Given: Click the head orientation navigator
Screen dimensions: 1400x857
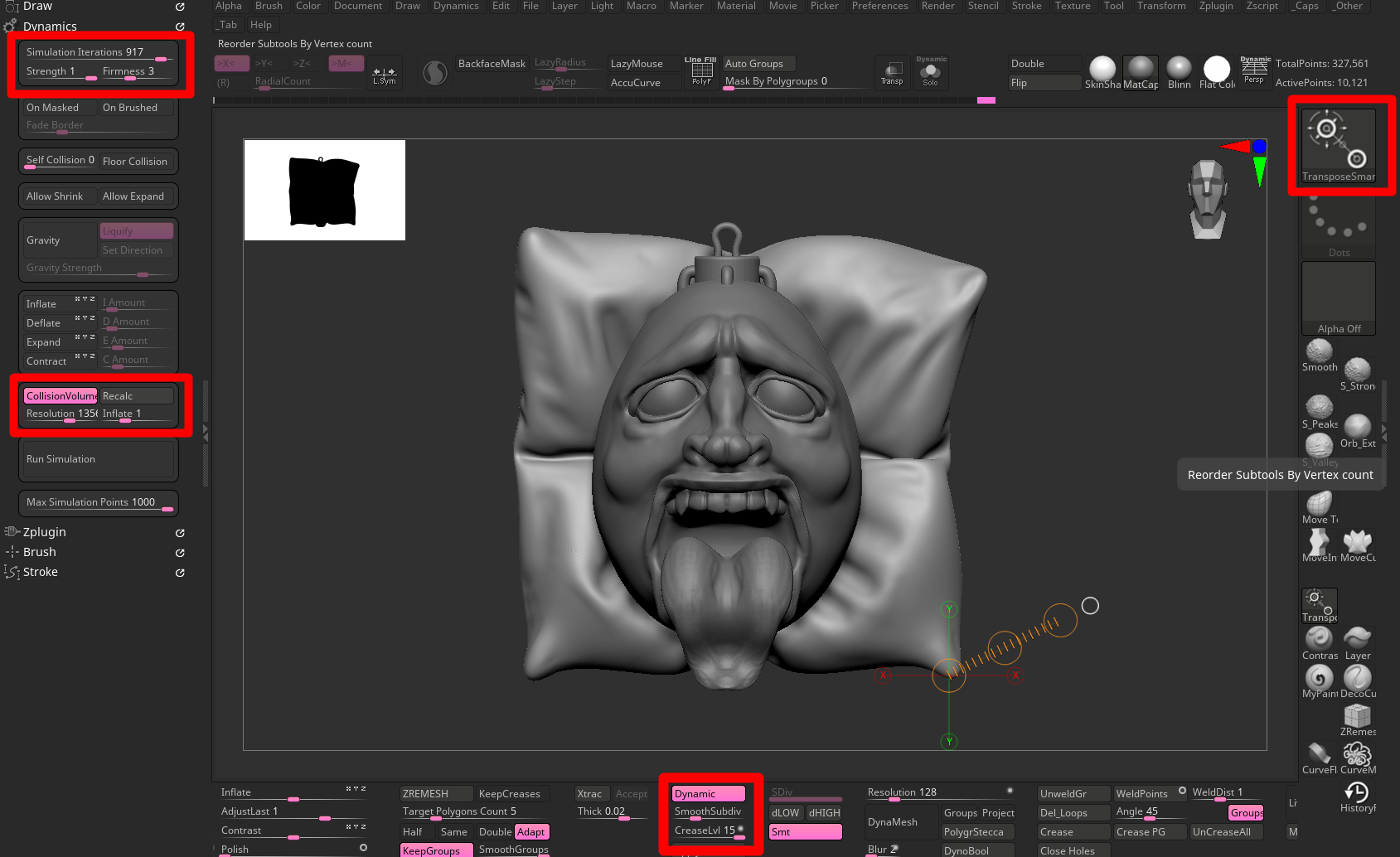Looking at the screenshot, I should 1208,200.
